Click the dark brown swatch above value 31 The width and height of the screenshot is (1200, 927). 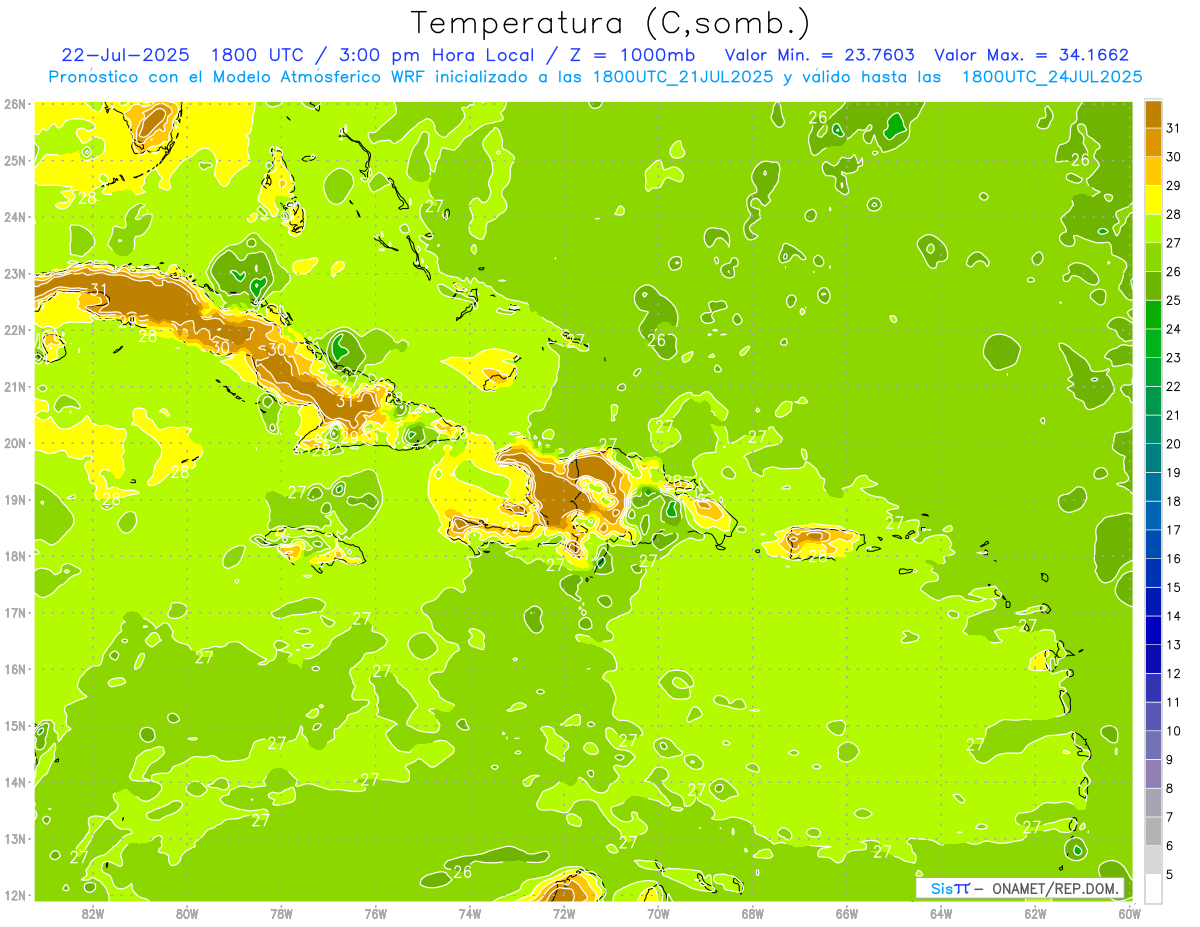pos(1154,114)
